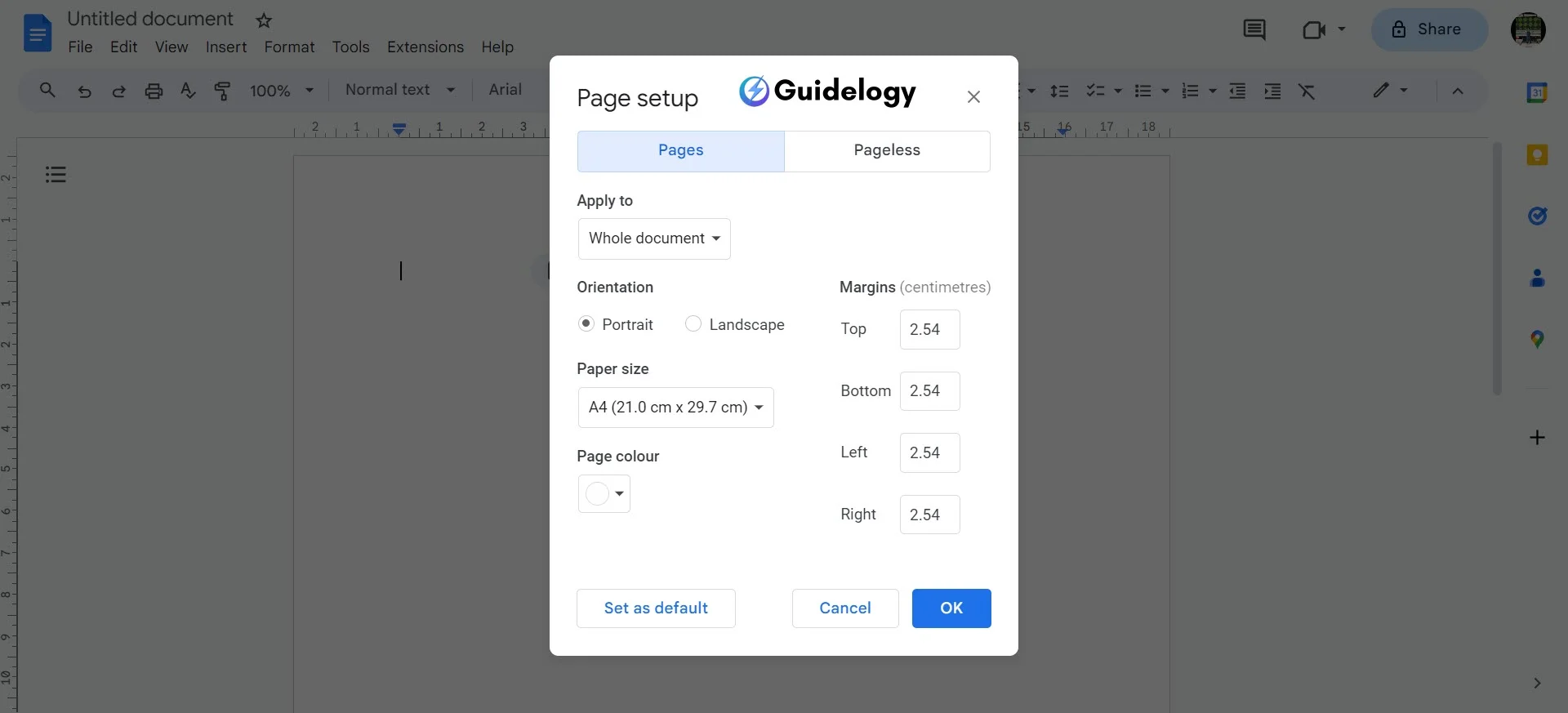The image size is (1568, 713).
Task: Select the Landscape orientation radio button
Action: pos(693,323)
